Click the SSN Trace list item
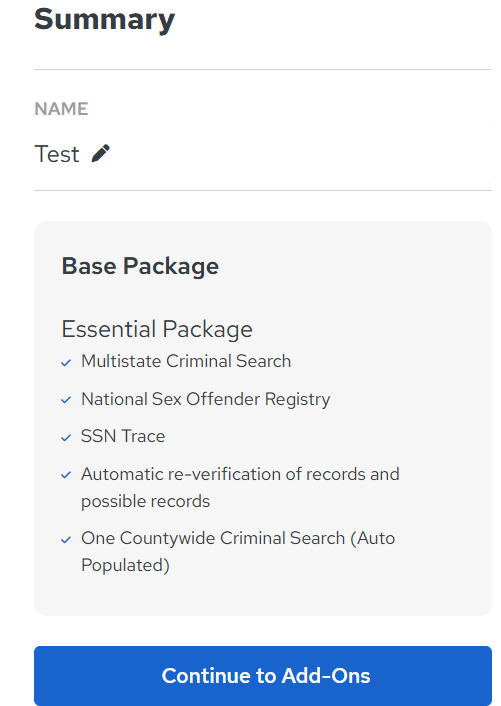This screenshot has height=706, width=501. 123,436
